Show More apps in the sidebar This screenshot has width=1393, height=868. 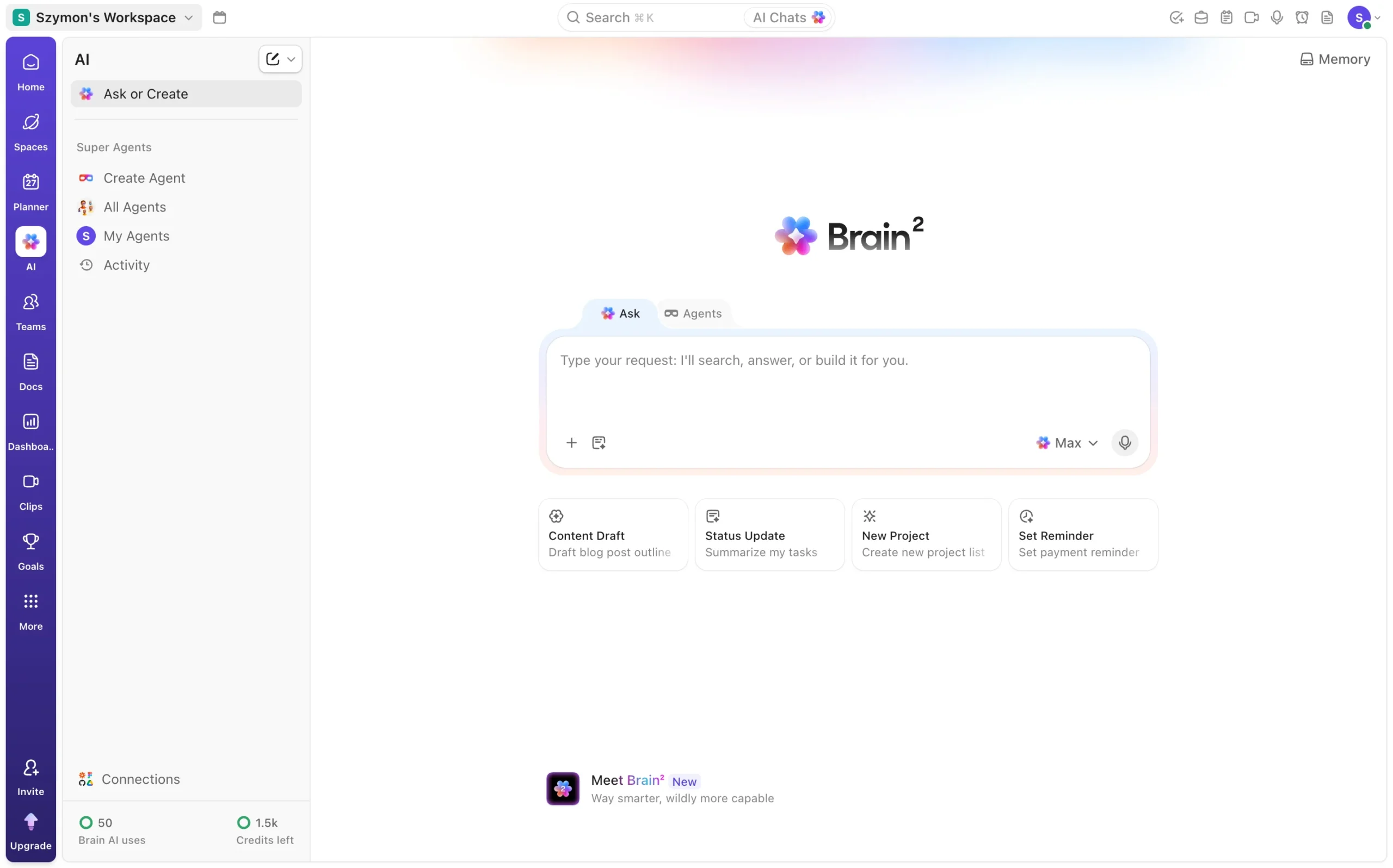[31, 611]
